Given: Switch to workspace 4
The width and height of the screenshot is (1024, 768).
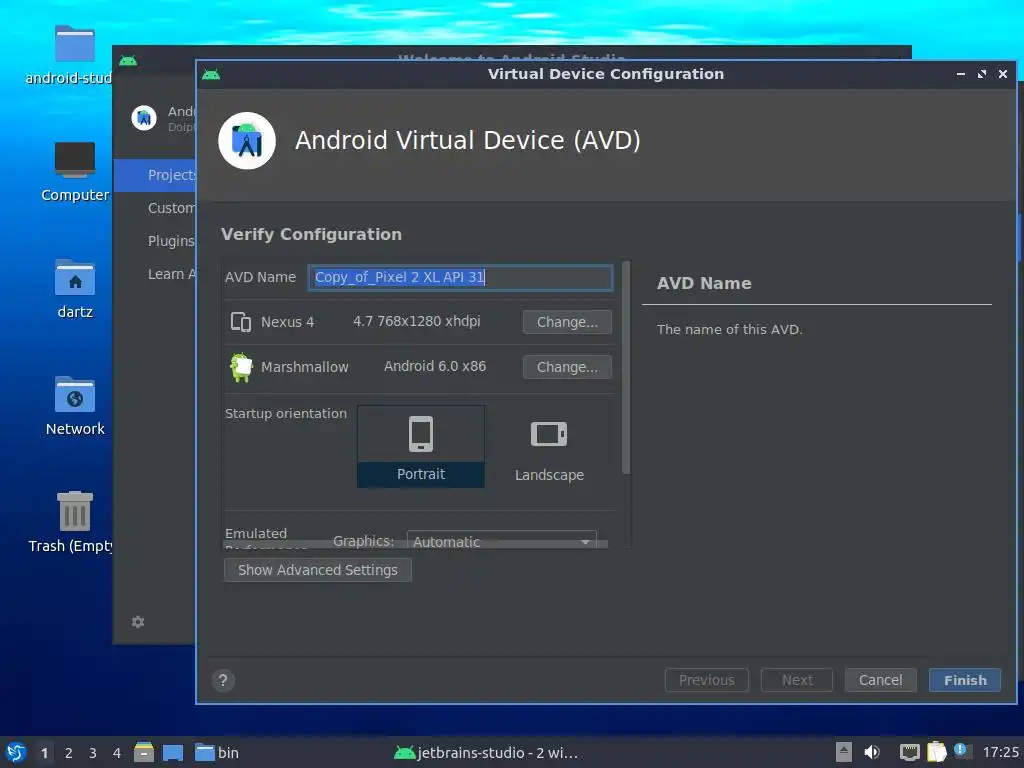Looking at the screenshot, I should [117, 753].
